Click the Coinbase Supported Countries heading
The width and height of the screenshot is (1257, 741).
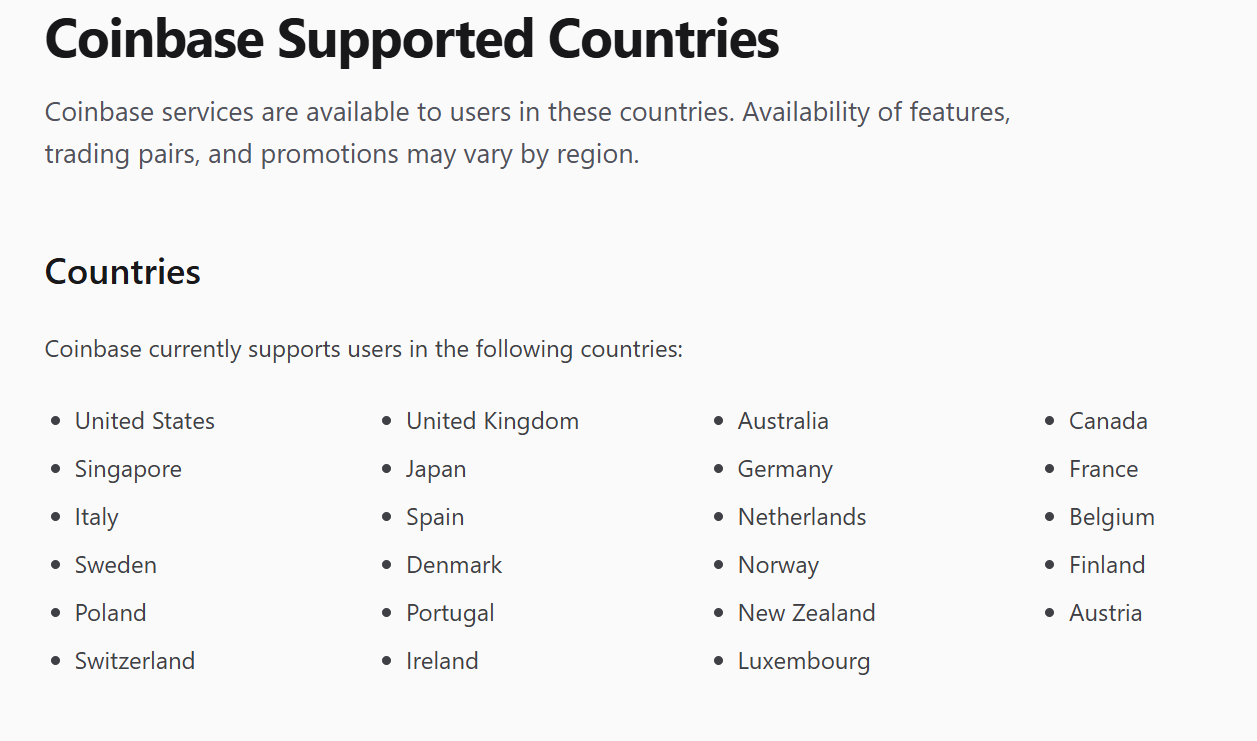412,40
